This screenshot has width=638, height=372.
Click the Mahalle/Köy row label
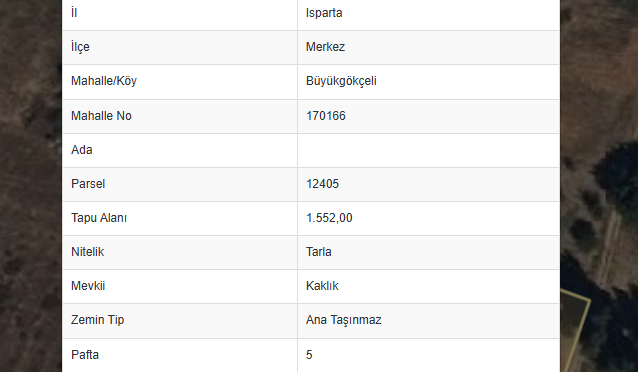(104, 81)
